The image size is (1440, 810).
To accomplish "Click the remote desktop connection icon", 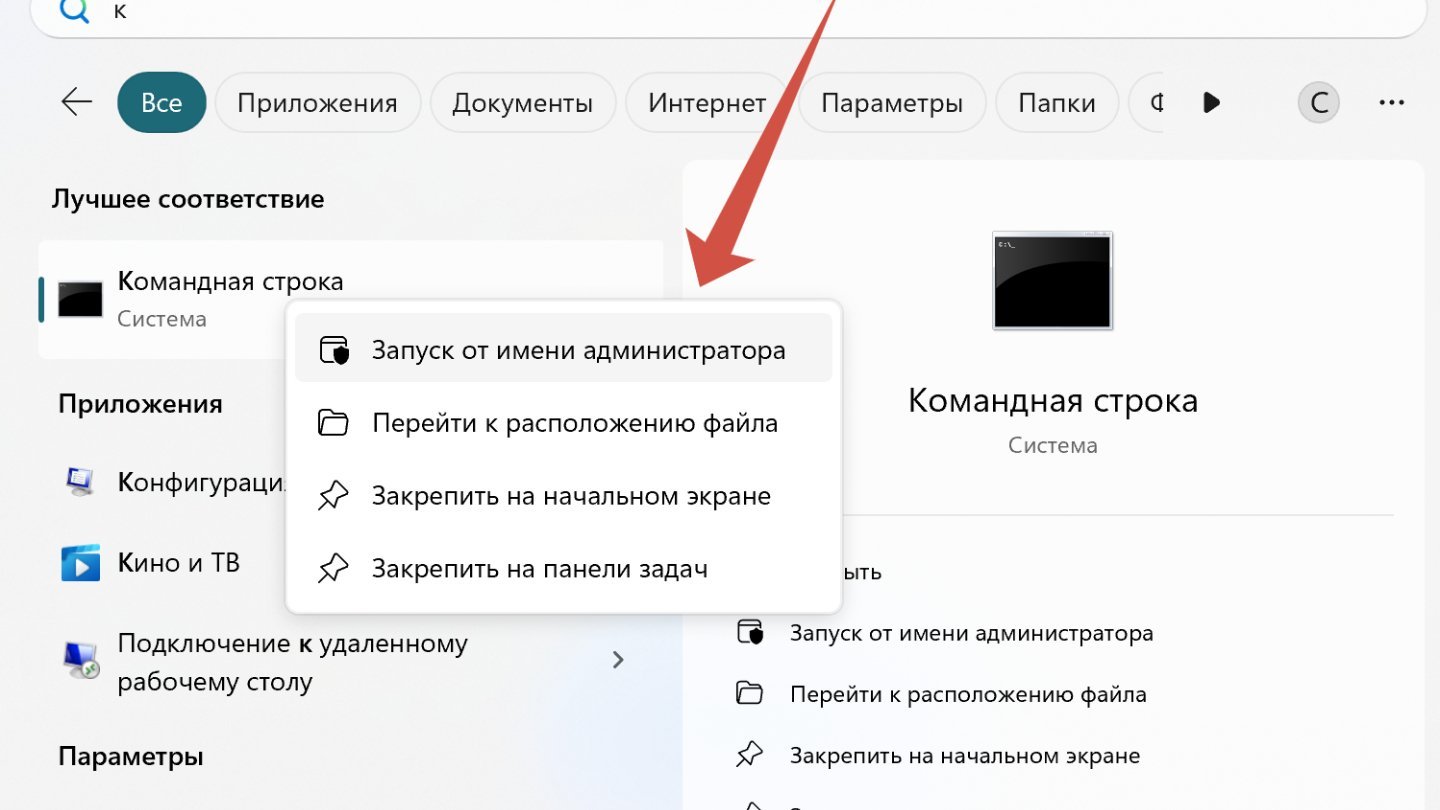I will tap(81, 662).
